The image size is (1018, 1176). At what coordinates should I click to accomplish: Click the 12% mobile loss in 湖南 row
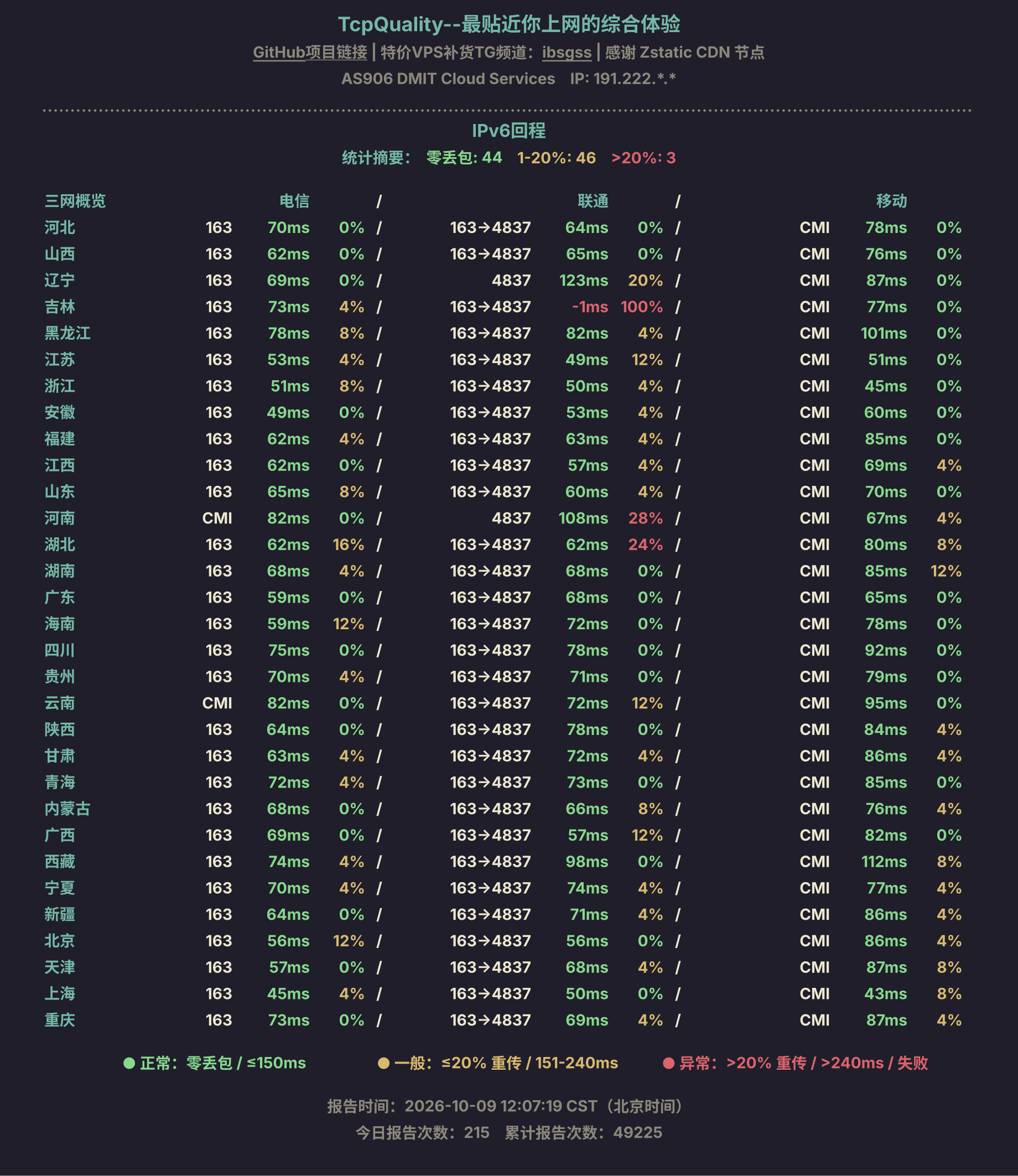click(946, 571)
